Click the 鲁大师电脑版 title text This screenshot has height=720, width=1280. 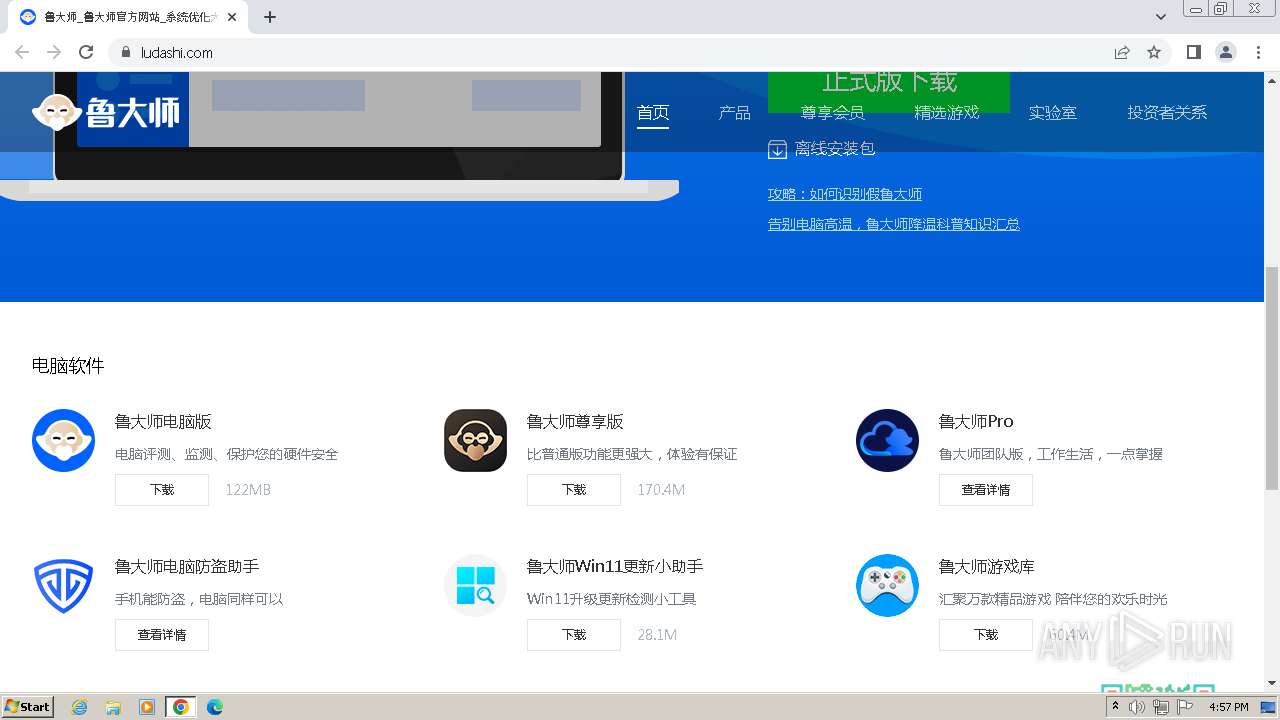pyautogui.click(x=163, y=422)
